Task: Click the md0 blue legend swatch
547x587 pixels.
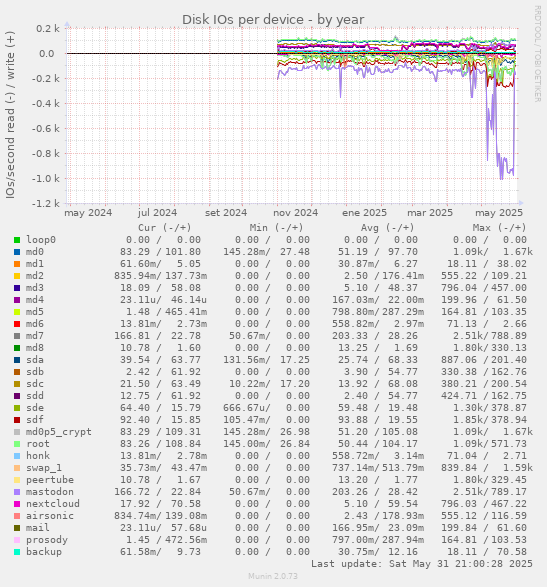Action: pos(17,252)
